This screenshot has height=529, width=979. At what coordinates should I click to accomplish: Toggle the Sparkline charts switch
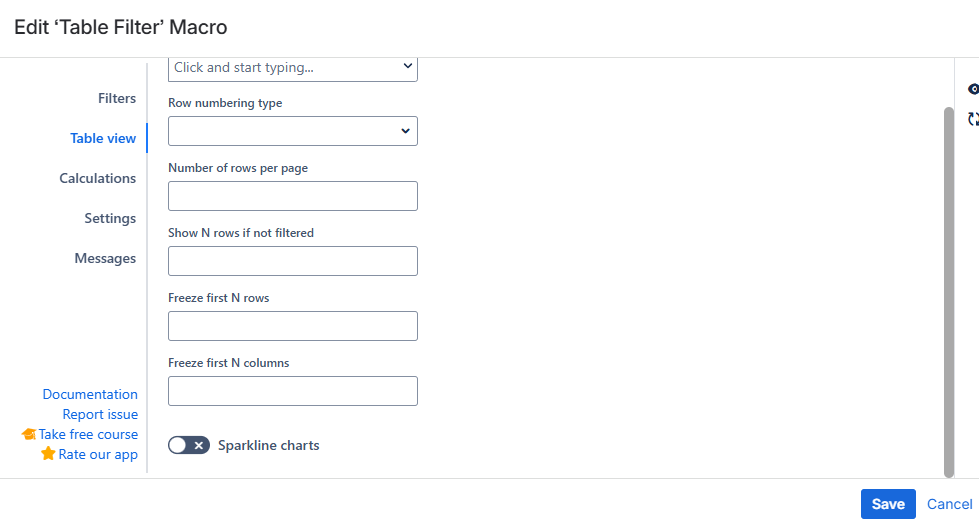coord(189,445)
